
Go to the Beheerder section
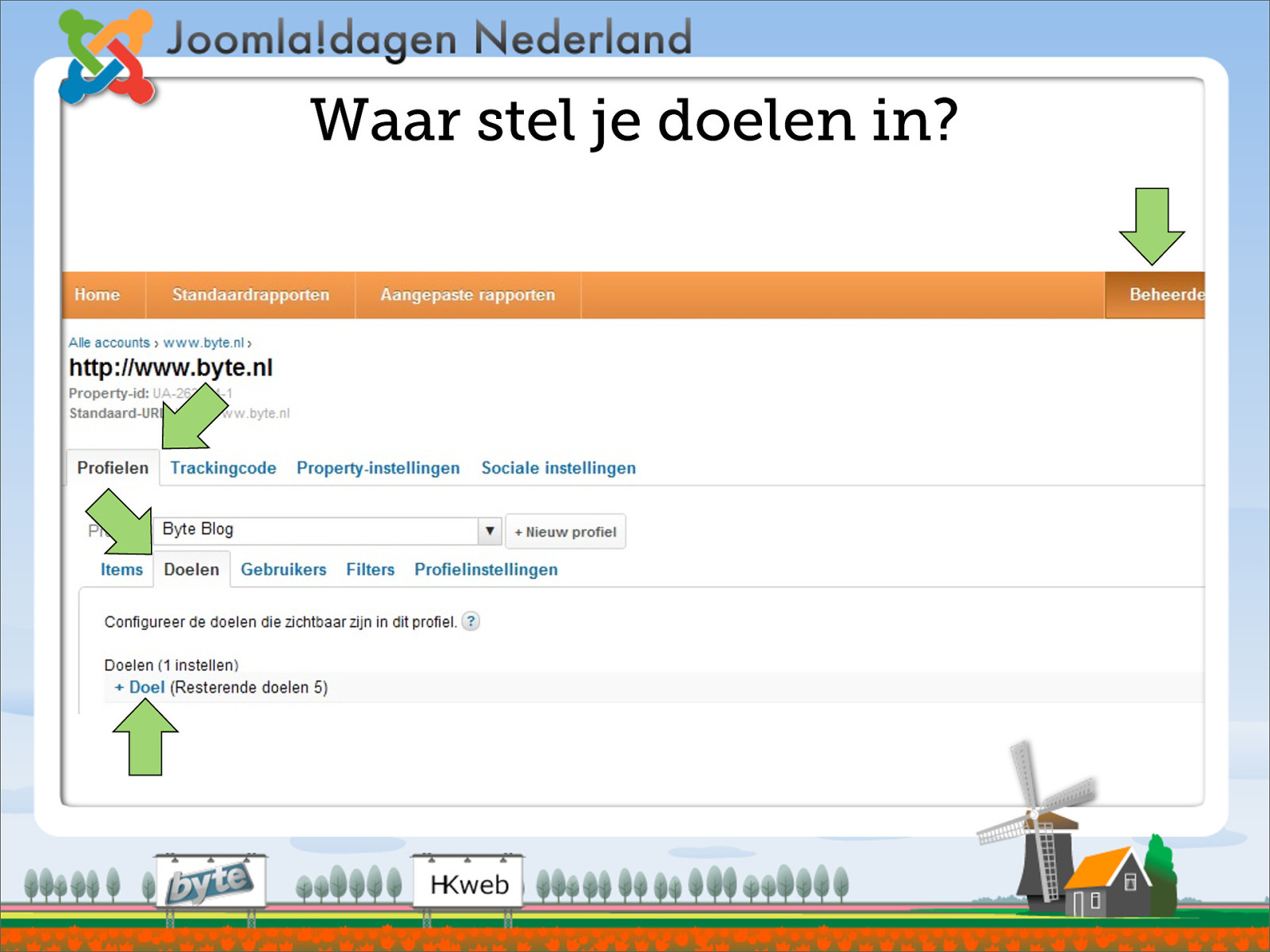(x=1156, y=294)
